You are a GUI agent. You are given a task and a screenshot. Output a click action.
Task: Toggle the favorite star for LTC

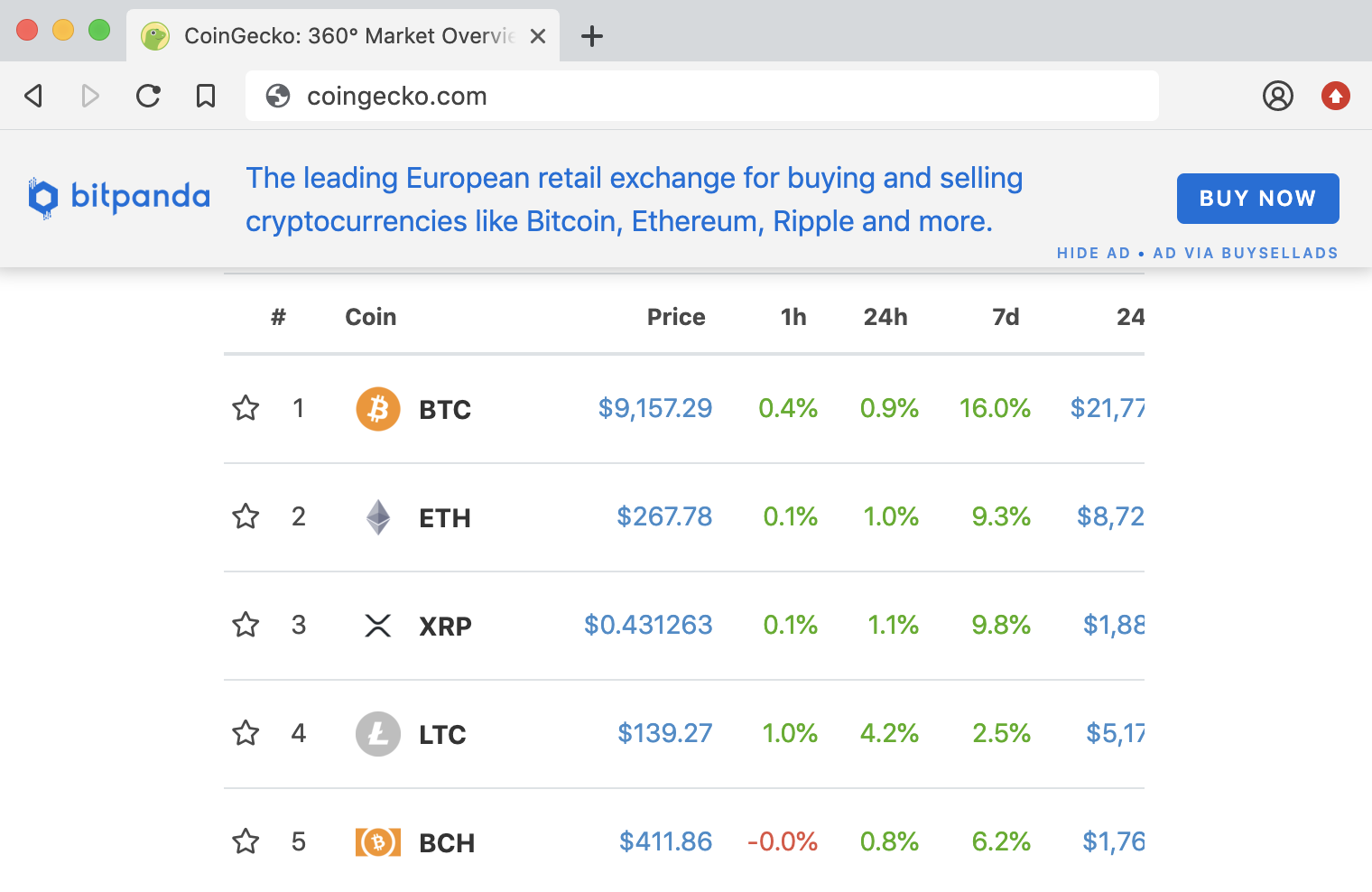[246, 733]
